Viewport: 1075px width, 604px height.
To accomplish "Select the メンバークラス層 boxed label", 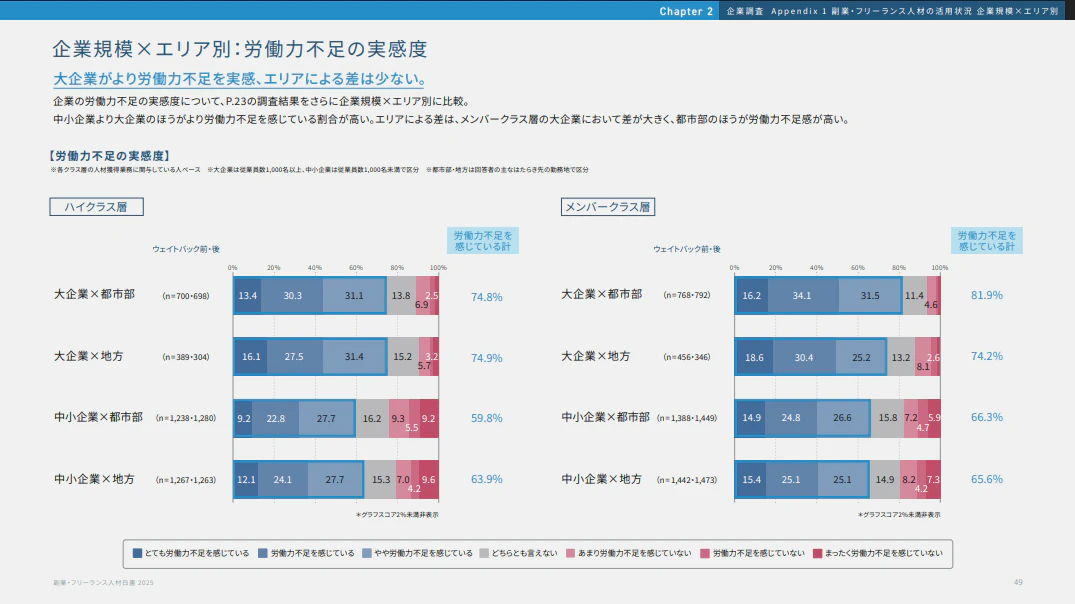I will pos(608,207).
